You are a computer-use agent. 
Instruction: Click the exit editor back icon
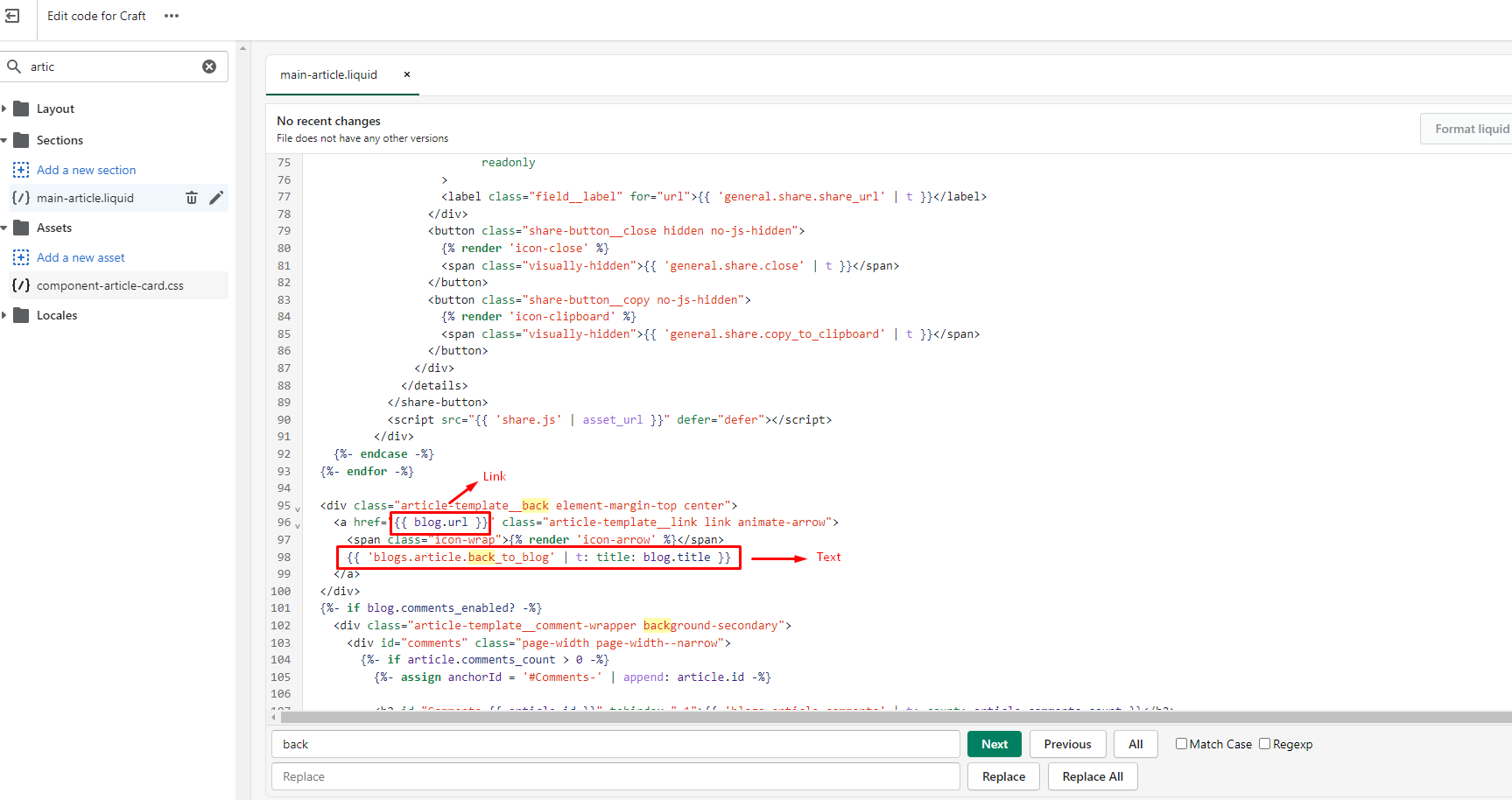(x=12, y=16)
